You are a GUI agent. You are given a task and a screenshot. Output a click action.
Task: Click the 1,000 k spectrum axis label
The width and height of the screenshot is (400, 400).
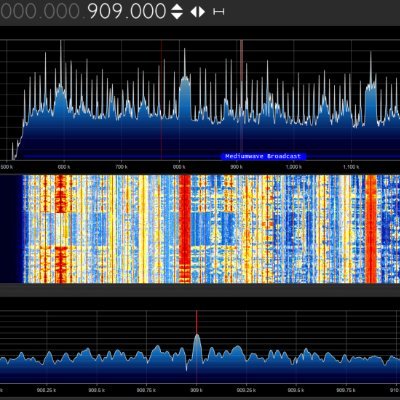294,166
